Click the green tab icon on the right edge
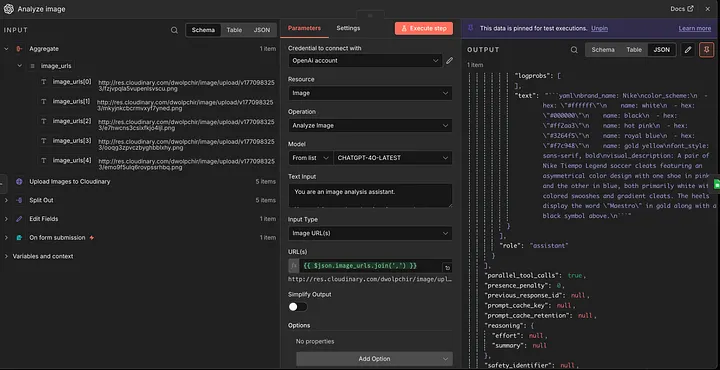This screenshot has width=720, height=370. point(717,185)
